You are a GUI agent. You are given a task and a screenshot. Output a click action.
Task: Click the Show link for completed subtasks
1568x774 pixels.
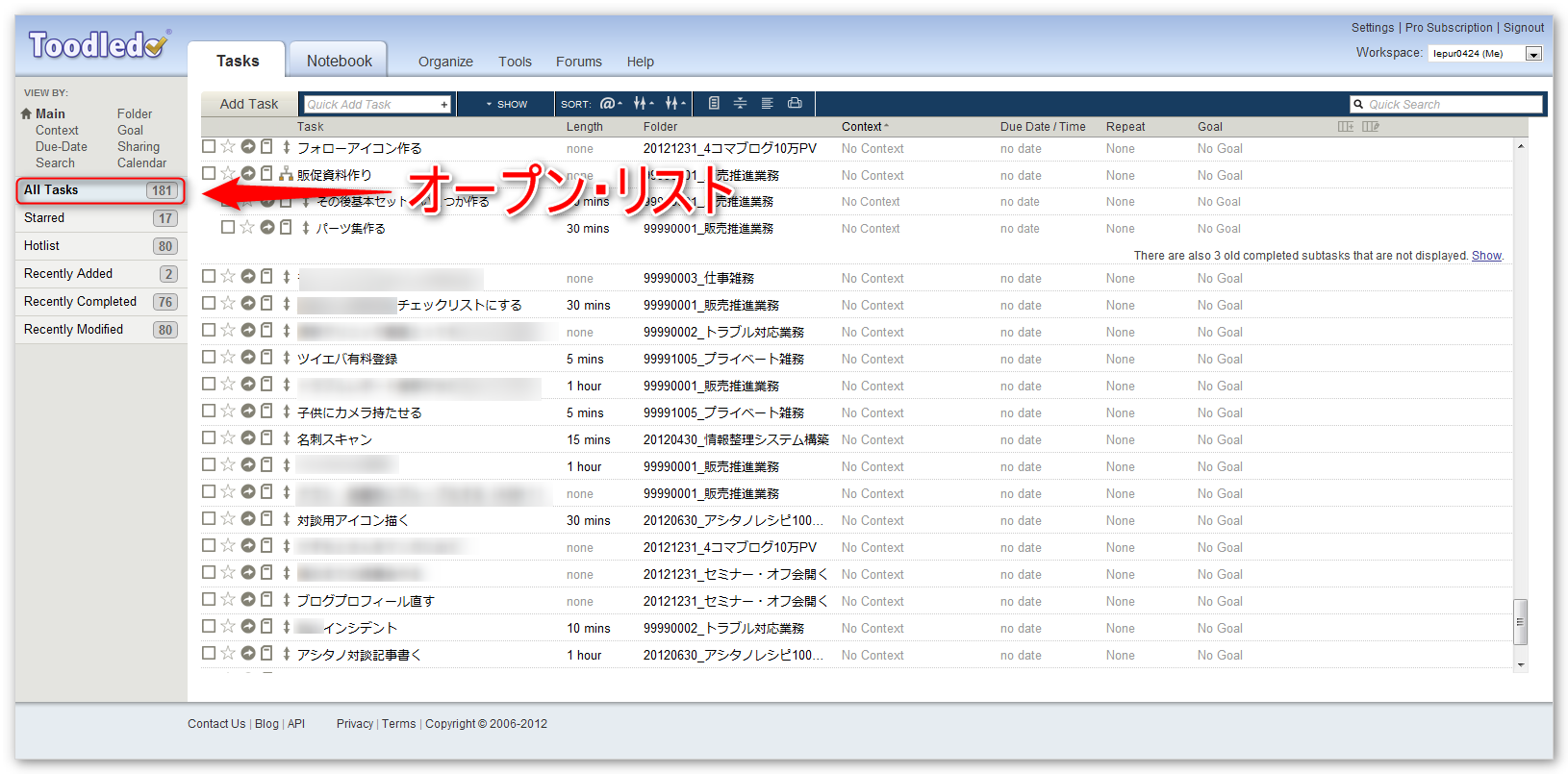tap(1485, 256)
